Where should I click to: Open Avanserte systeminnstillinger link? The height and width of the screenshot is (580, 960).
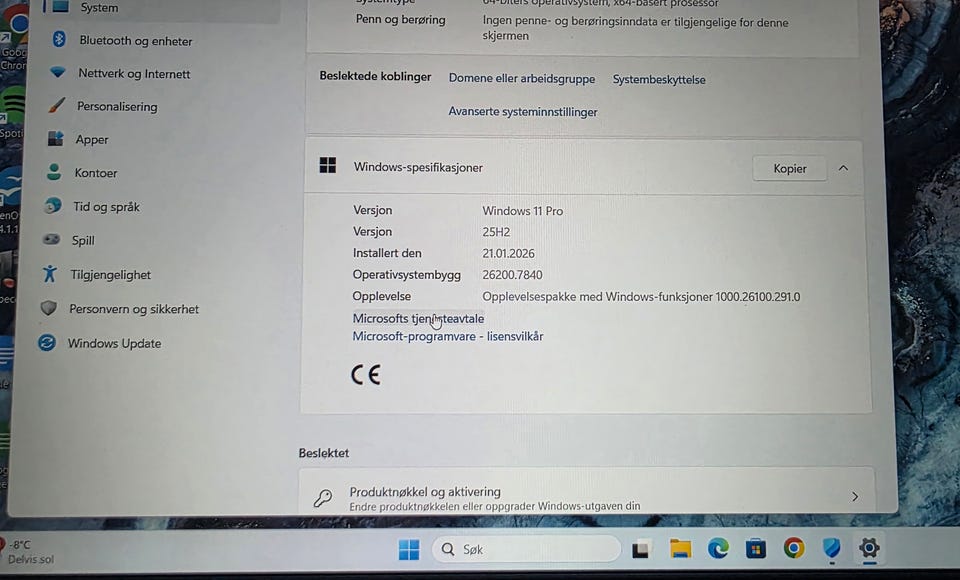[523, 111]
